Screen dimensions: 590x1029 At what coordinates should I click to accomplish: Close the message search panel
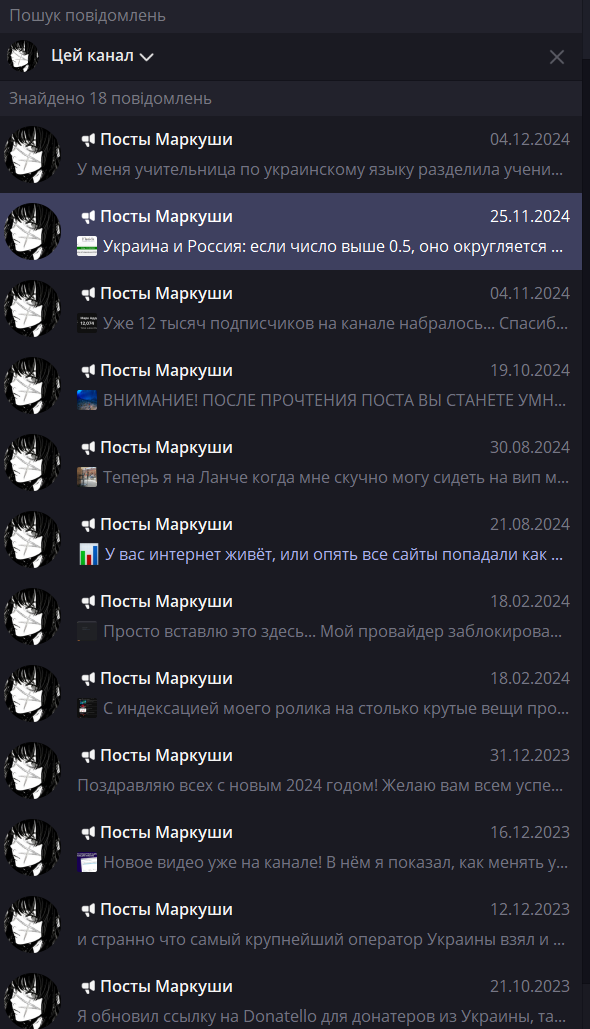point(557,57)
